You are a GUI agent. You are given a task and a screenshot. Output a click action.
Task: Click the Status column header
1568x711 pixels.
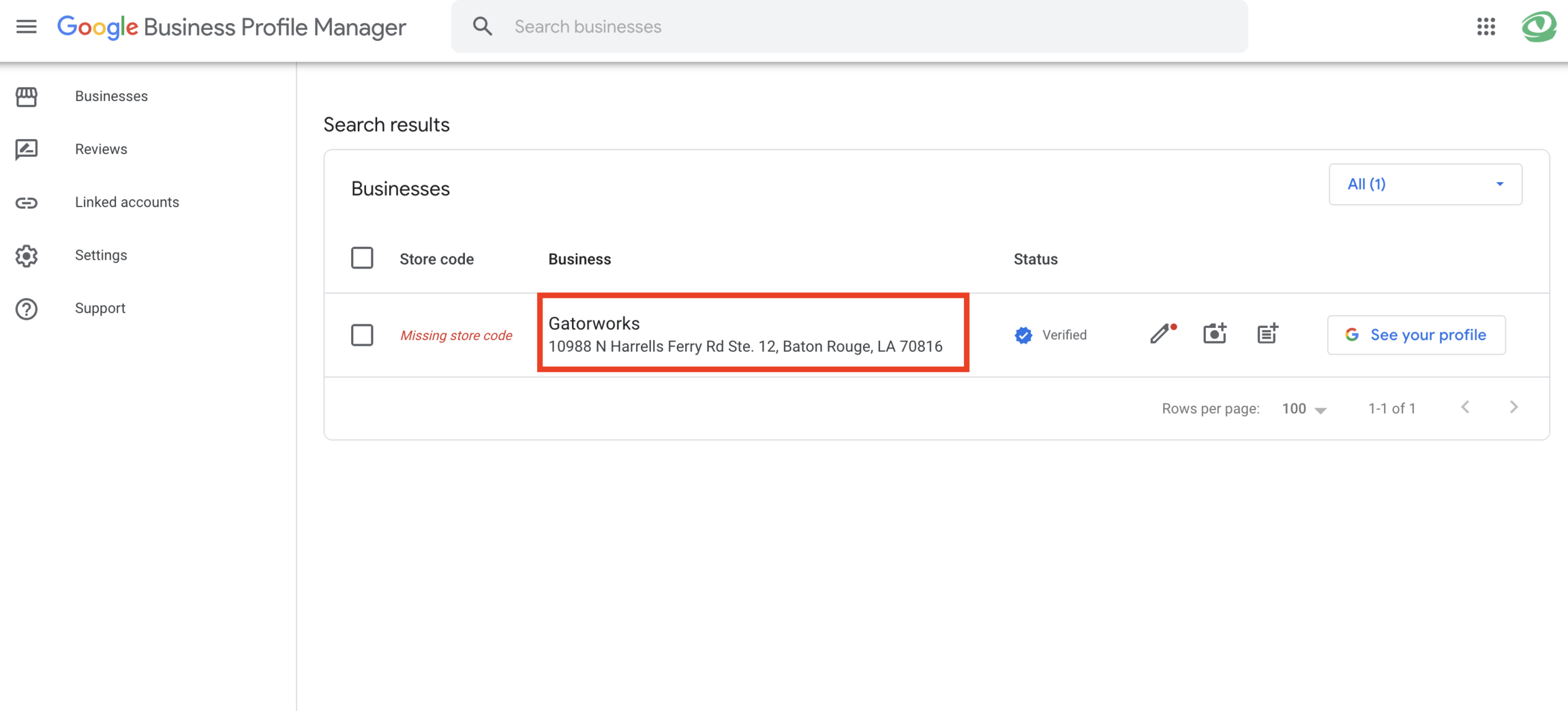click(x=1036, y=259)
